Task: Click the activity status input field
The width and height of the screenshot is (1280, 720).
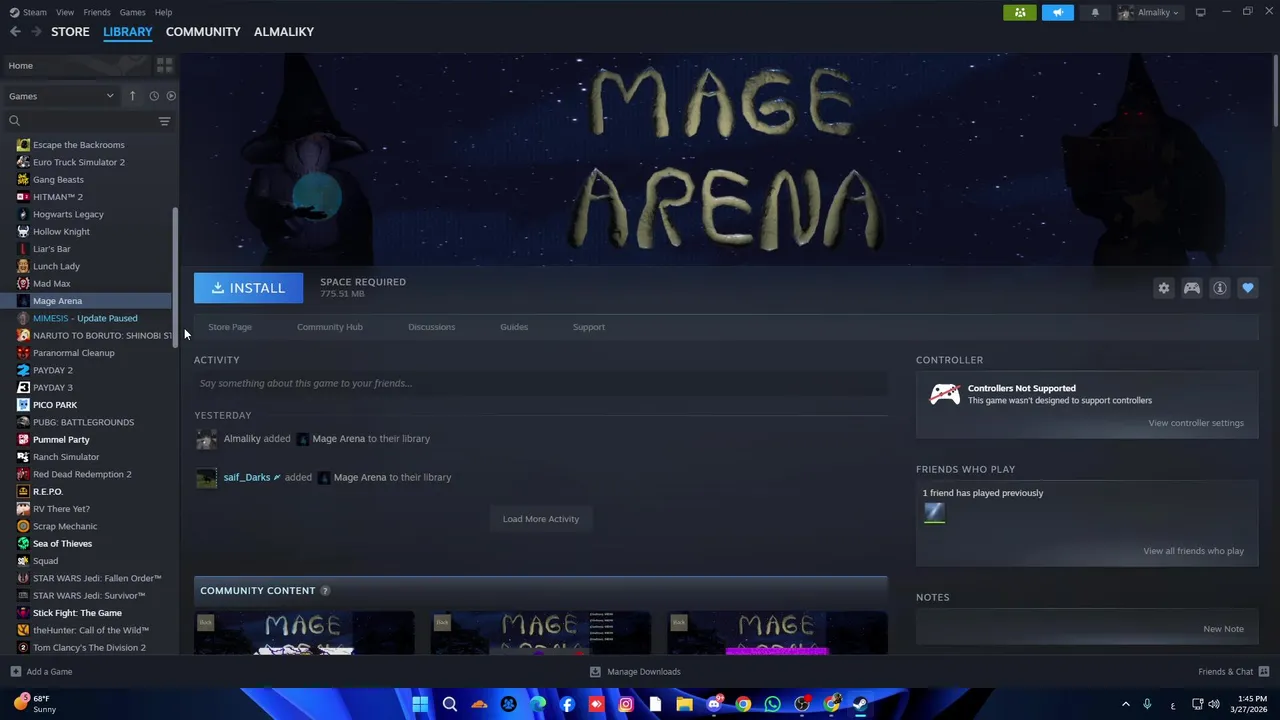Action: (x=541, y=383)
